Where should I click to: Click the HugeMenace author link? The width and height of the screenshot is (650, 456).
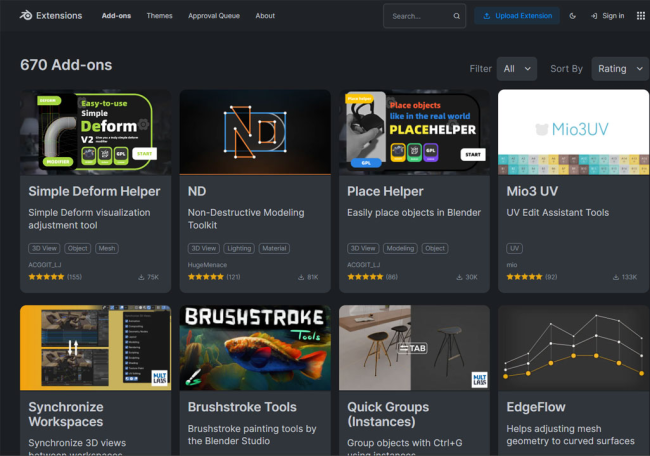click(208, 264)
